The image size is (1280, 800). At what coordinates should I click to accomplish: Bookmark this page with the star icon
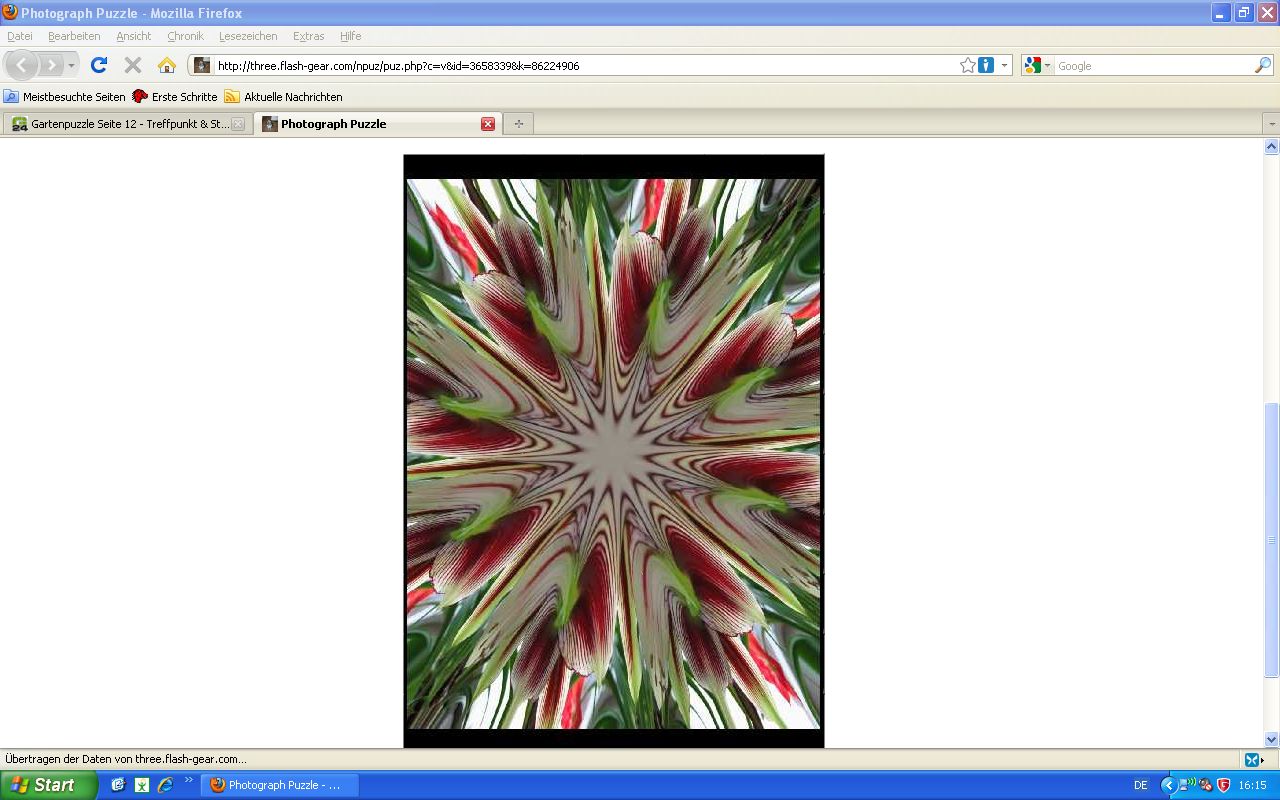click(x=967, y=65)
